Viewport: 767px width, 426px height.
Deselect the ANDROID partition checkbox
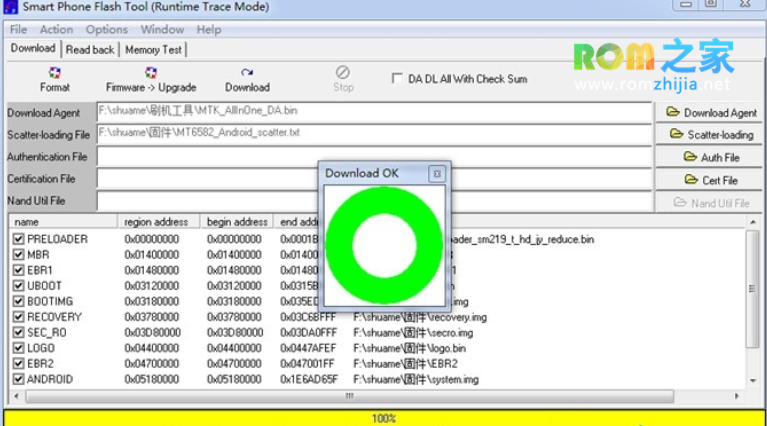(x=18, y=379)
